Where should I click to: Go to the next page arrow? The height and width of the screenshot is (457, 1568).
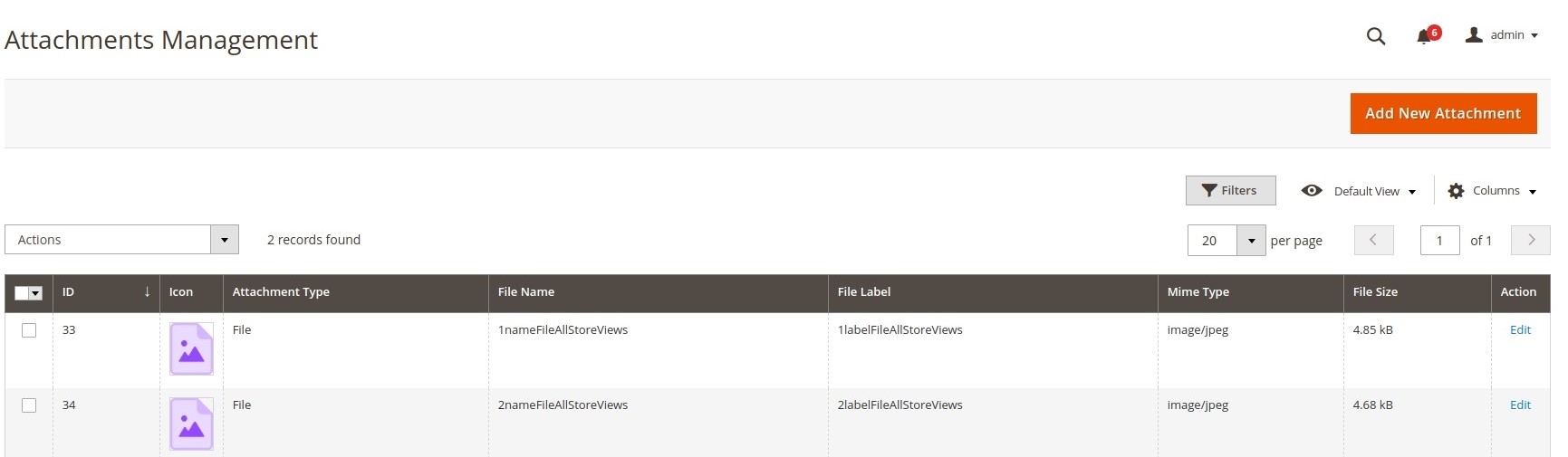[x=1531, y=240]
